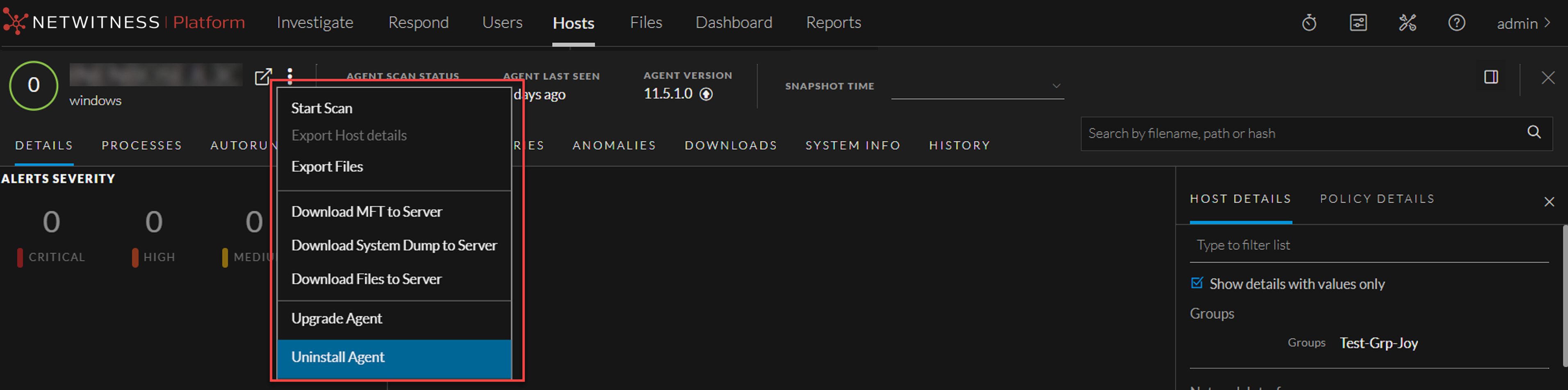The width and height of the screenshot is (1568, 390).
Task: Click Start Scan in the menu
Action: [322, 108]
